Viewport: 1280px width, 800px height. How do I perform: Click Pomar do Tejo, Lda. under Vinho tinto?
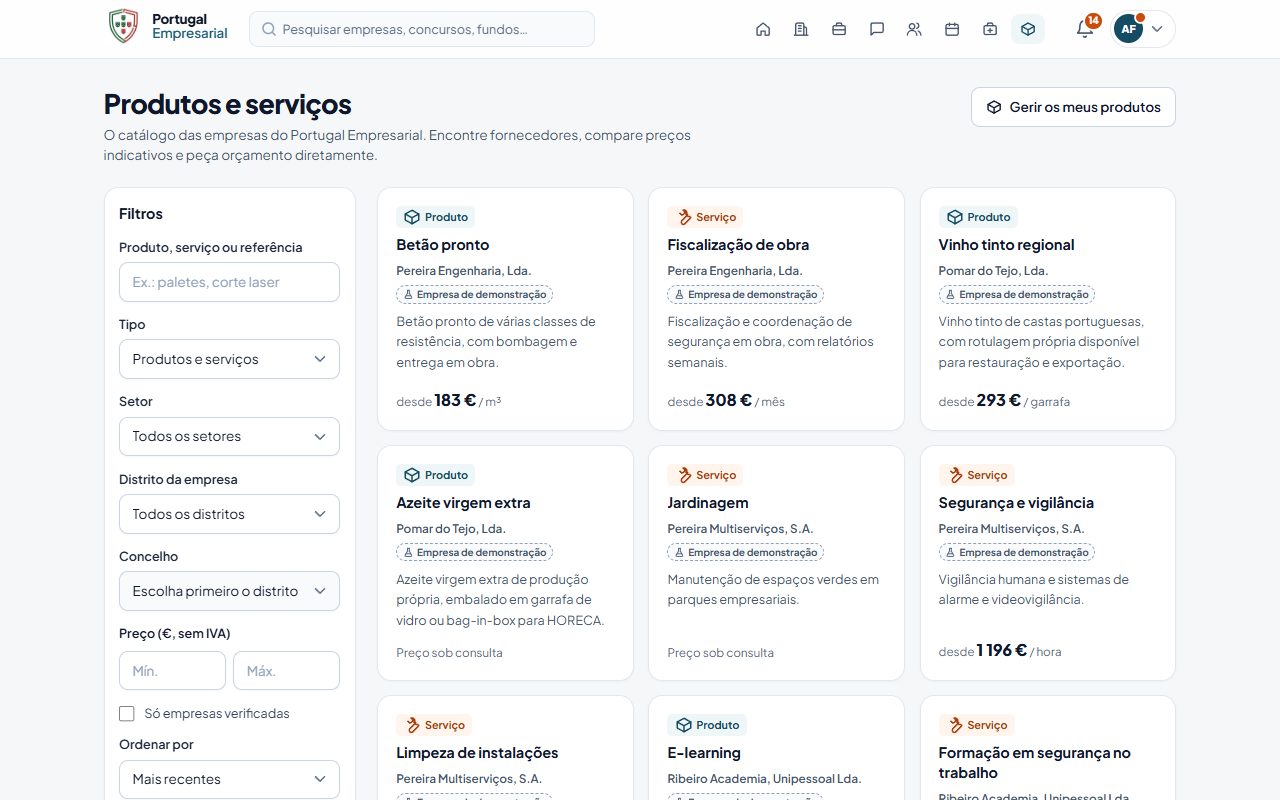point(993,271)
